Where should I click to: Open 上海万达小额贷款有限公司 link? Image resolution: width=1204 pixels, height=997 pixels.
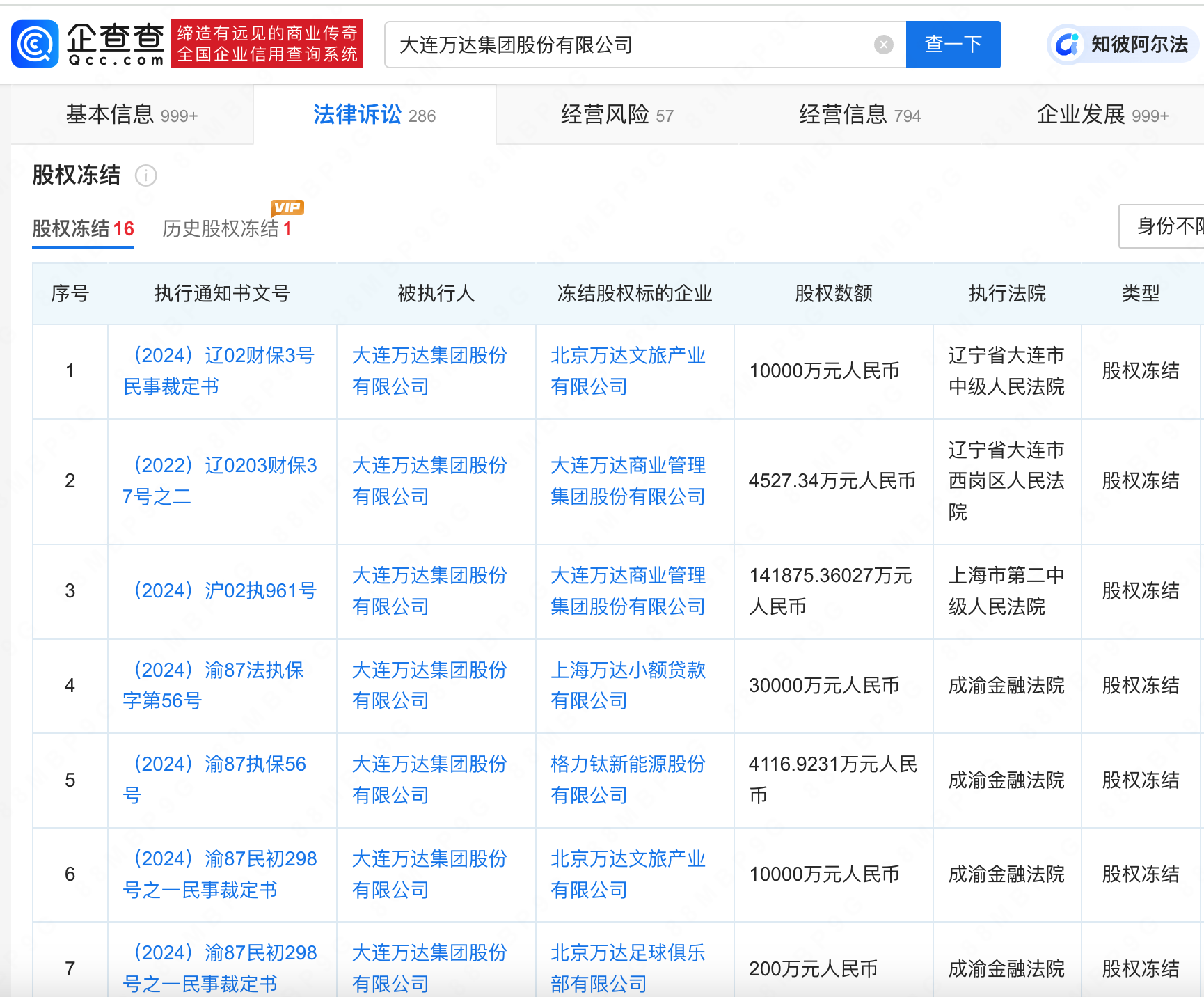tap(628, 685)
